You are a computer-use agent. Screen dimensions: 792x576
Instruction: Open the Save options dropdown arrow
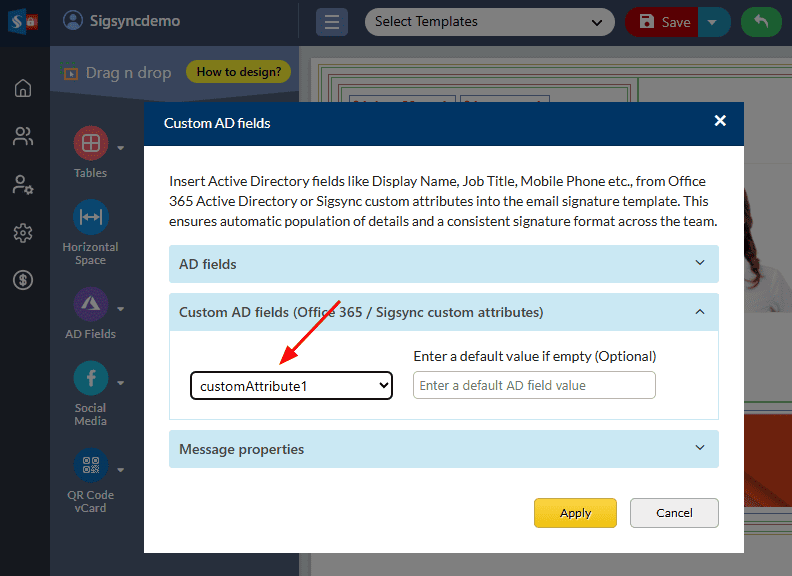713,22
